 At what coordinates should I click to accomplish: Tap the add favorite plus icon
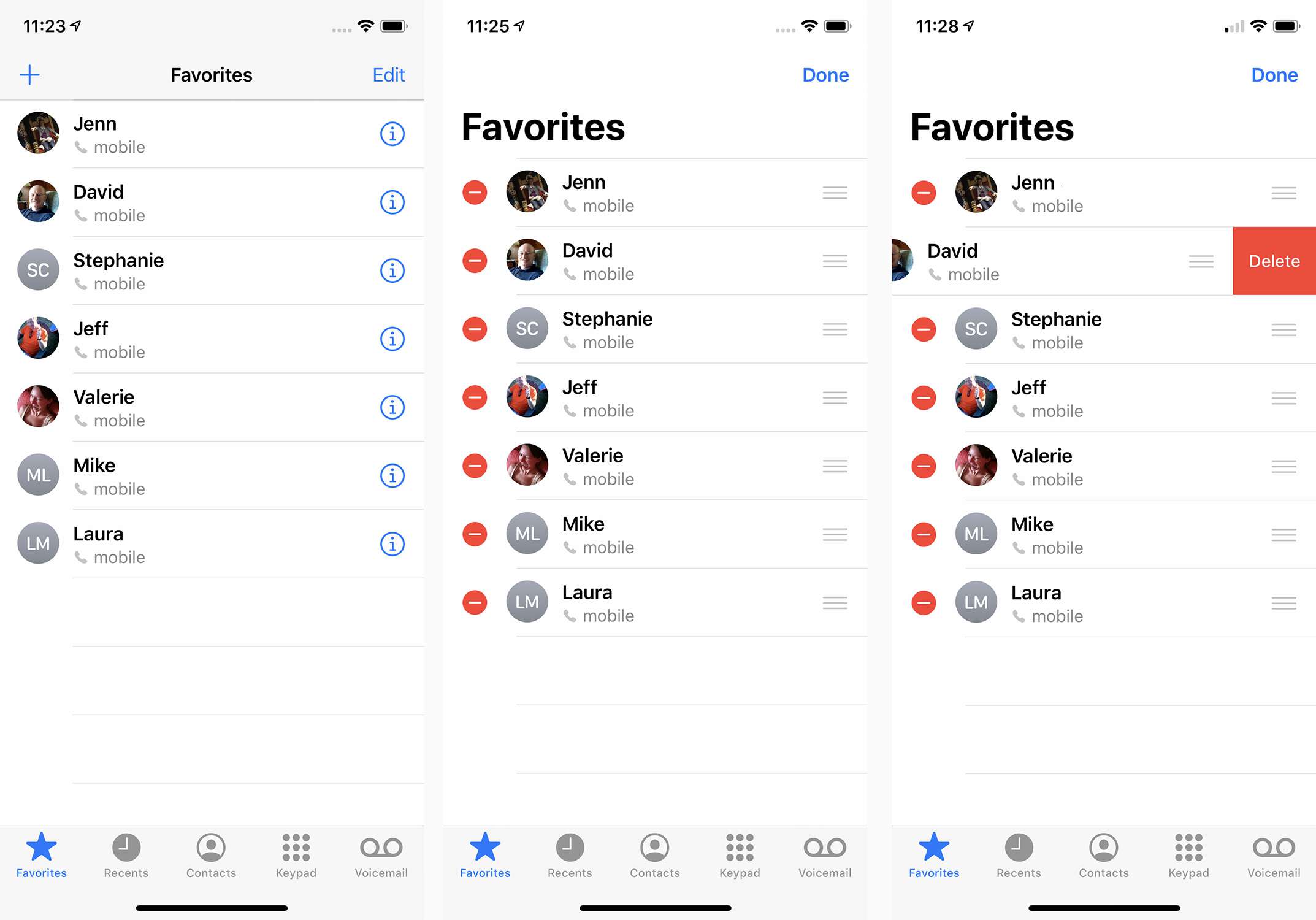pos(29,74)
